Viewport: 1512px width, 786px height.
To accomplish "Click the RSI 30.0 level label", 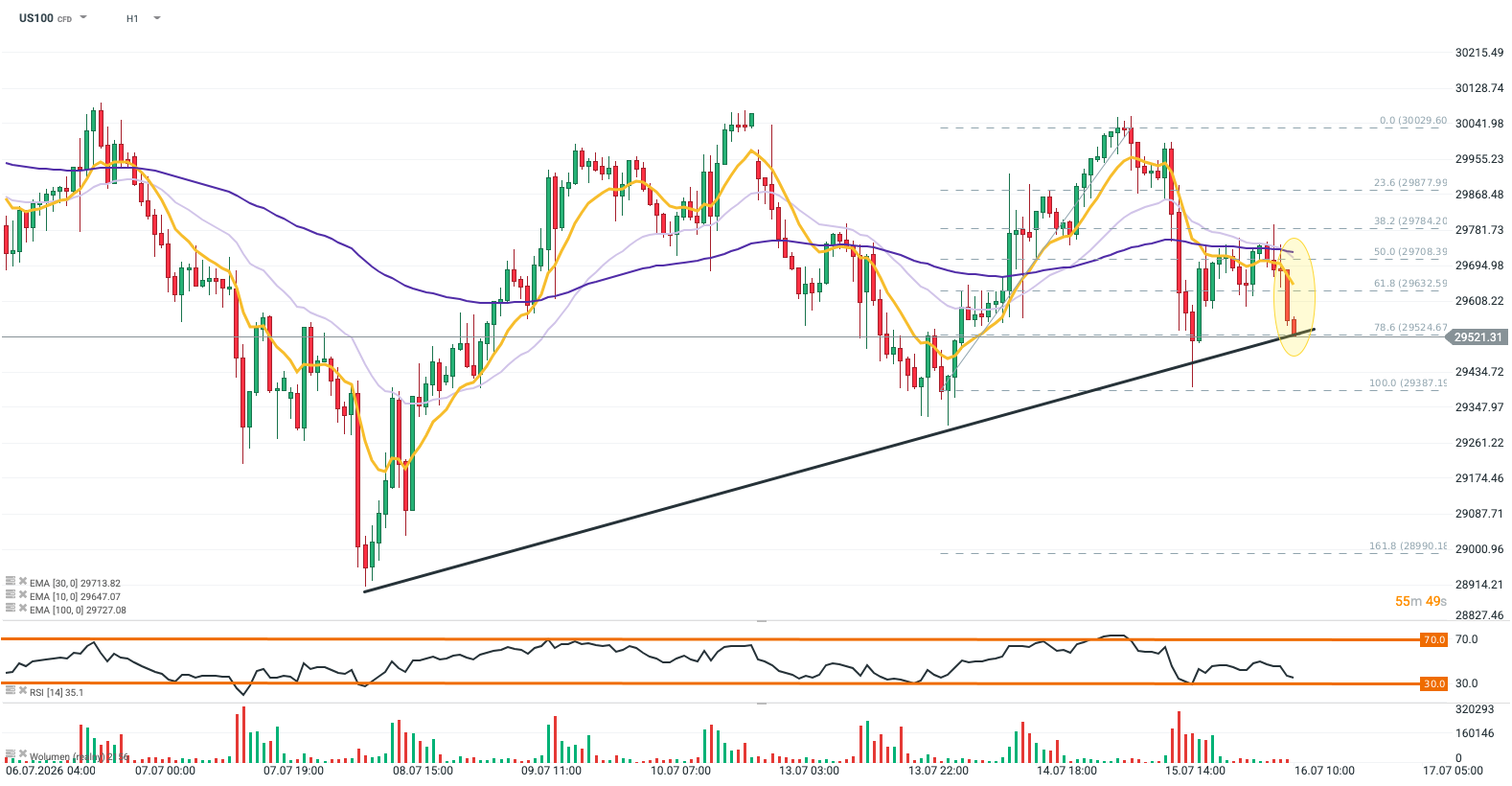I will click(1433, 683).
